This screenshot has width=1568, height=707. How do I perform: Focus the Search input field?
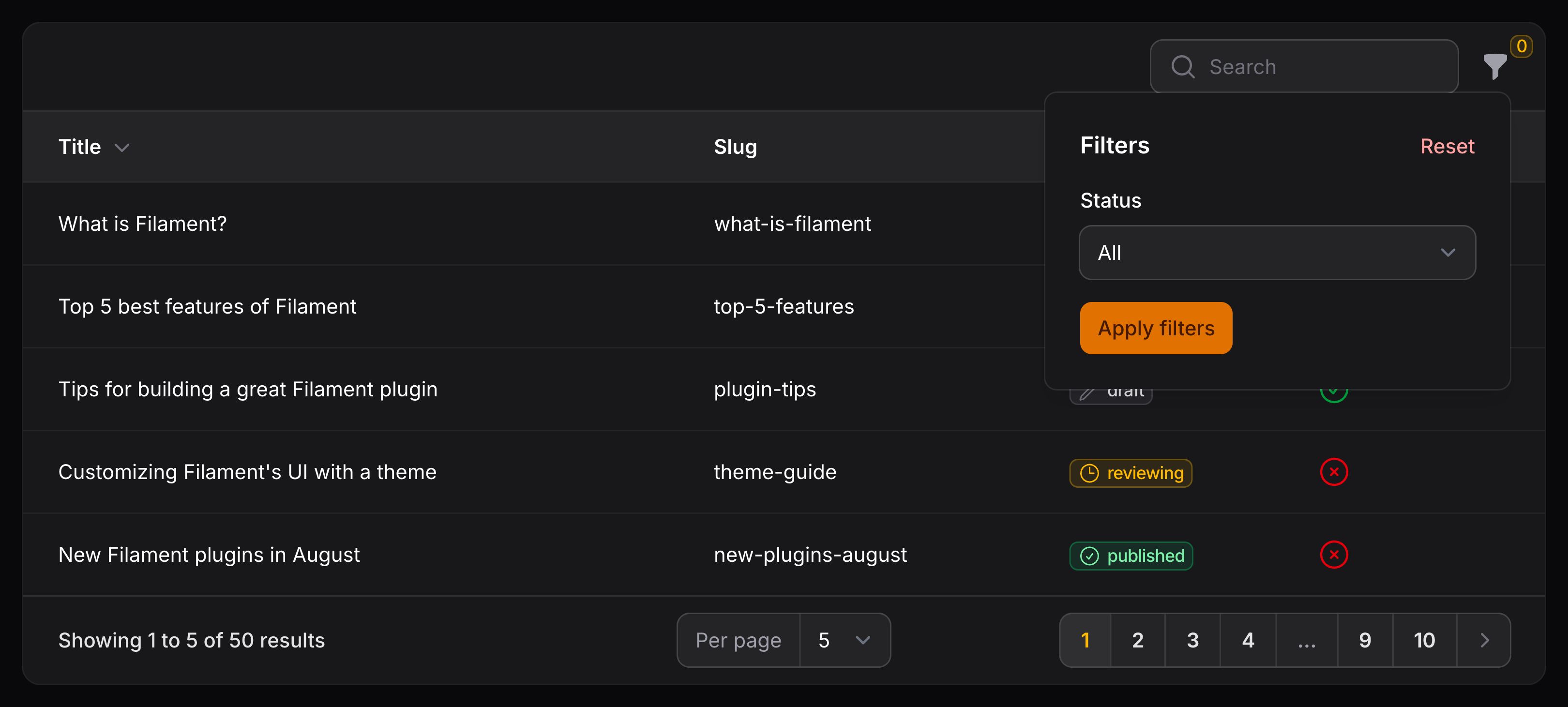[x=1304, y=66]
